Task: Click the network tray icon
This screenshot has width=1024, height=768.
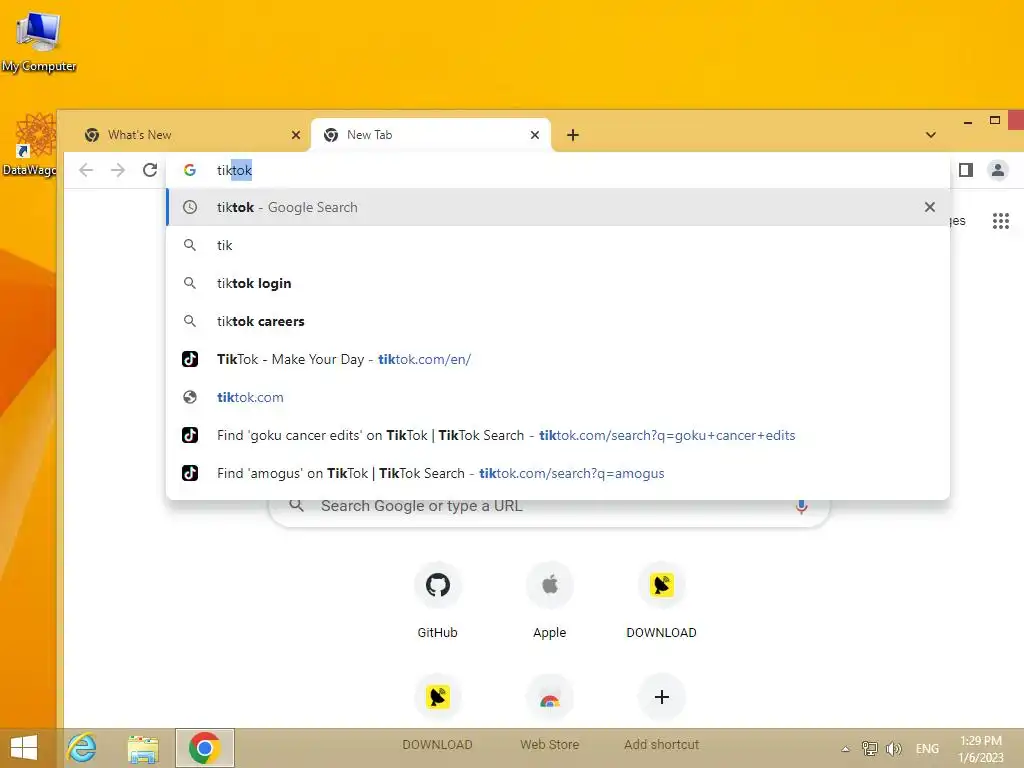Action: 869,748
